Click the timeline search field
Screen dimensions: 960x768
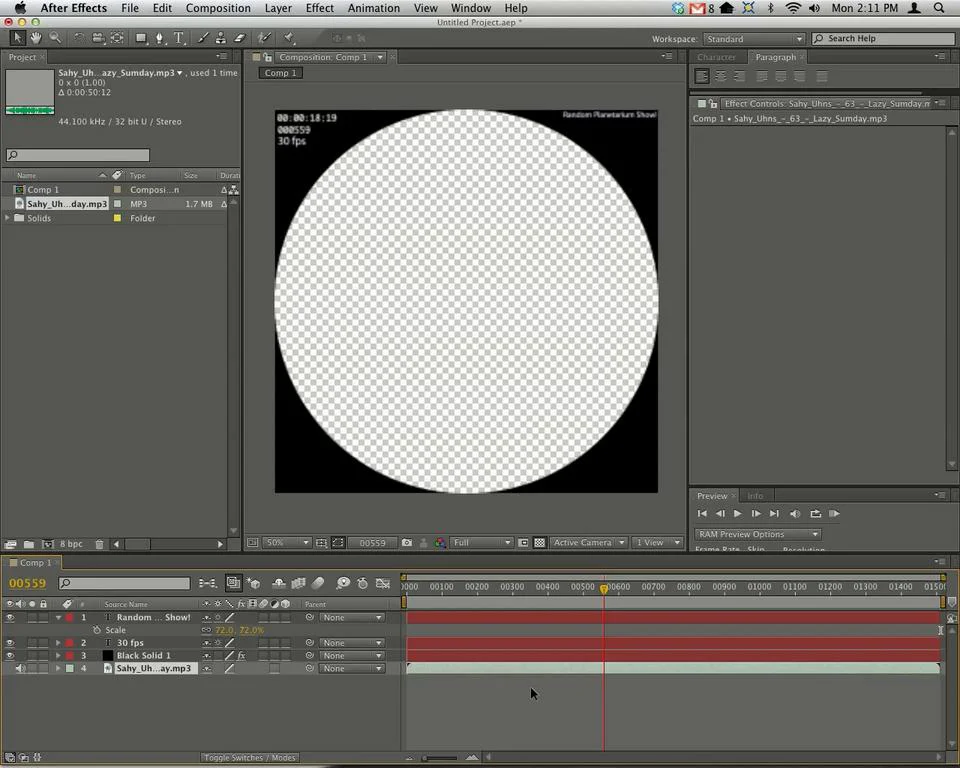[124, 583]
